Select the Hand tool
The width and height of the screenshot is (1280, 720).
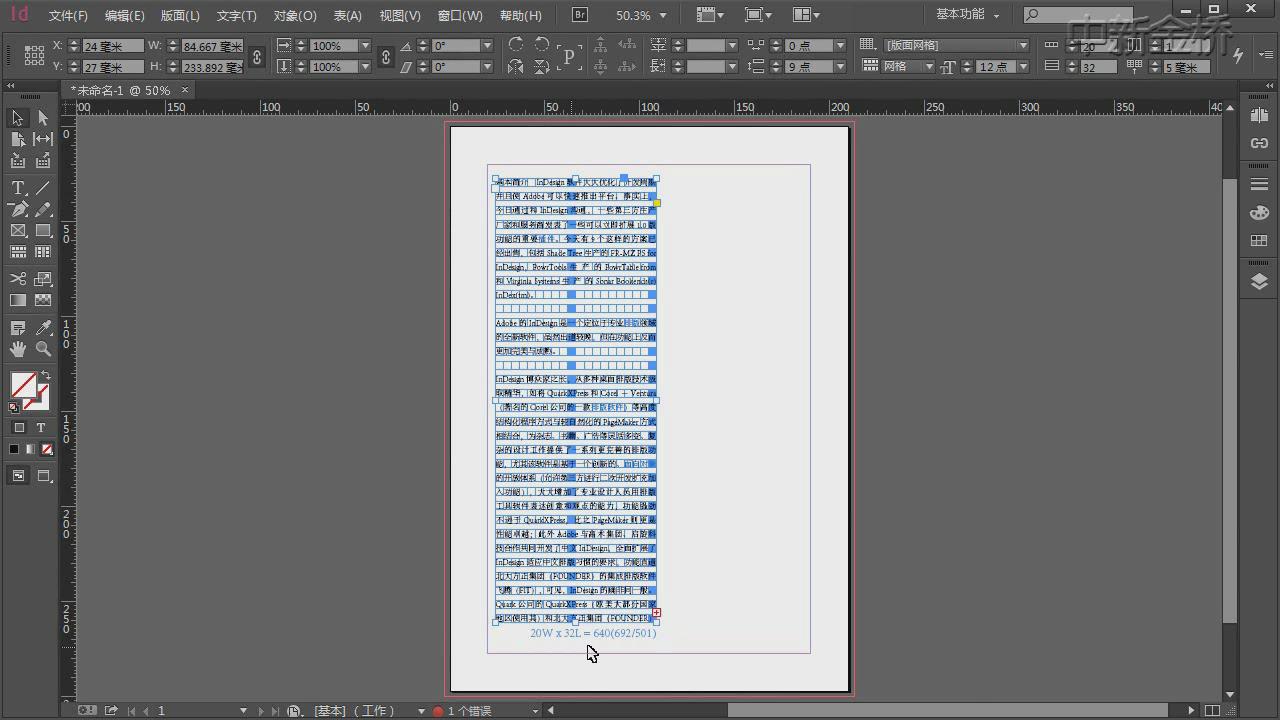(18, 349)
